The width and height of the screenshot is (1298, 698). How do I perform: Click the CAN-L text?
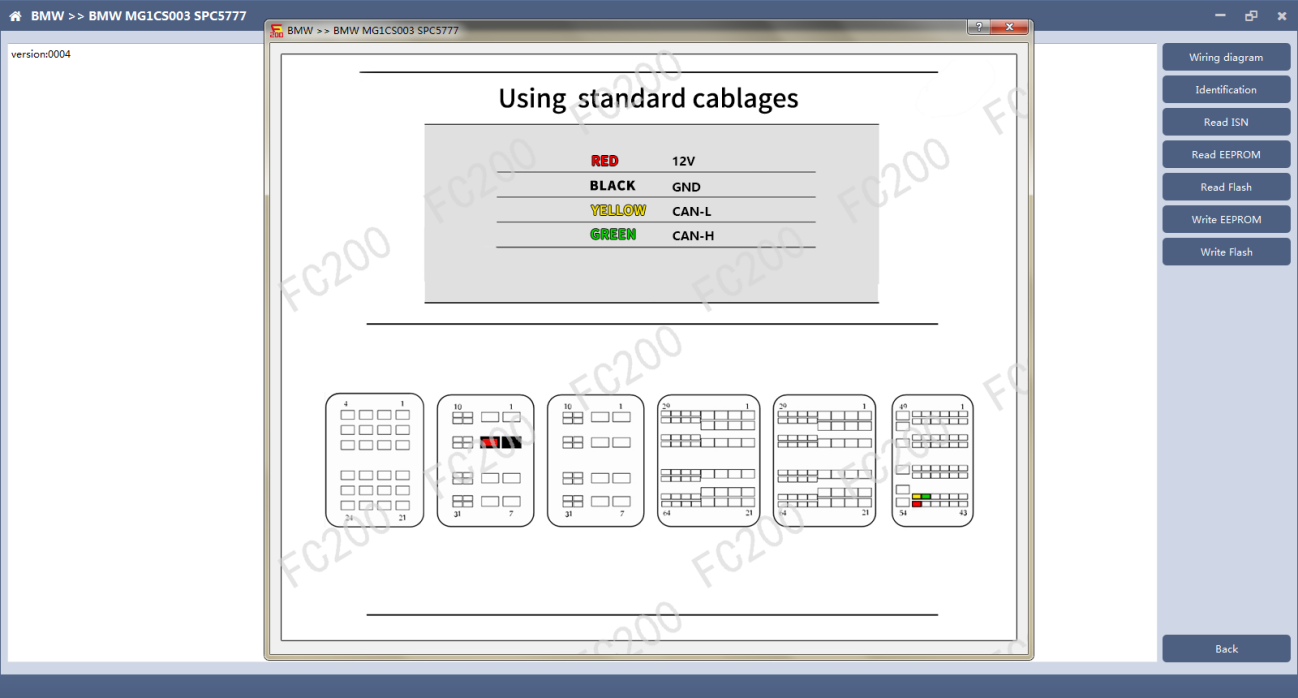(692, 212)
